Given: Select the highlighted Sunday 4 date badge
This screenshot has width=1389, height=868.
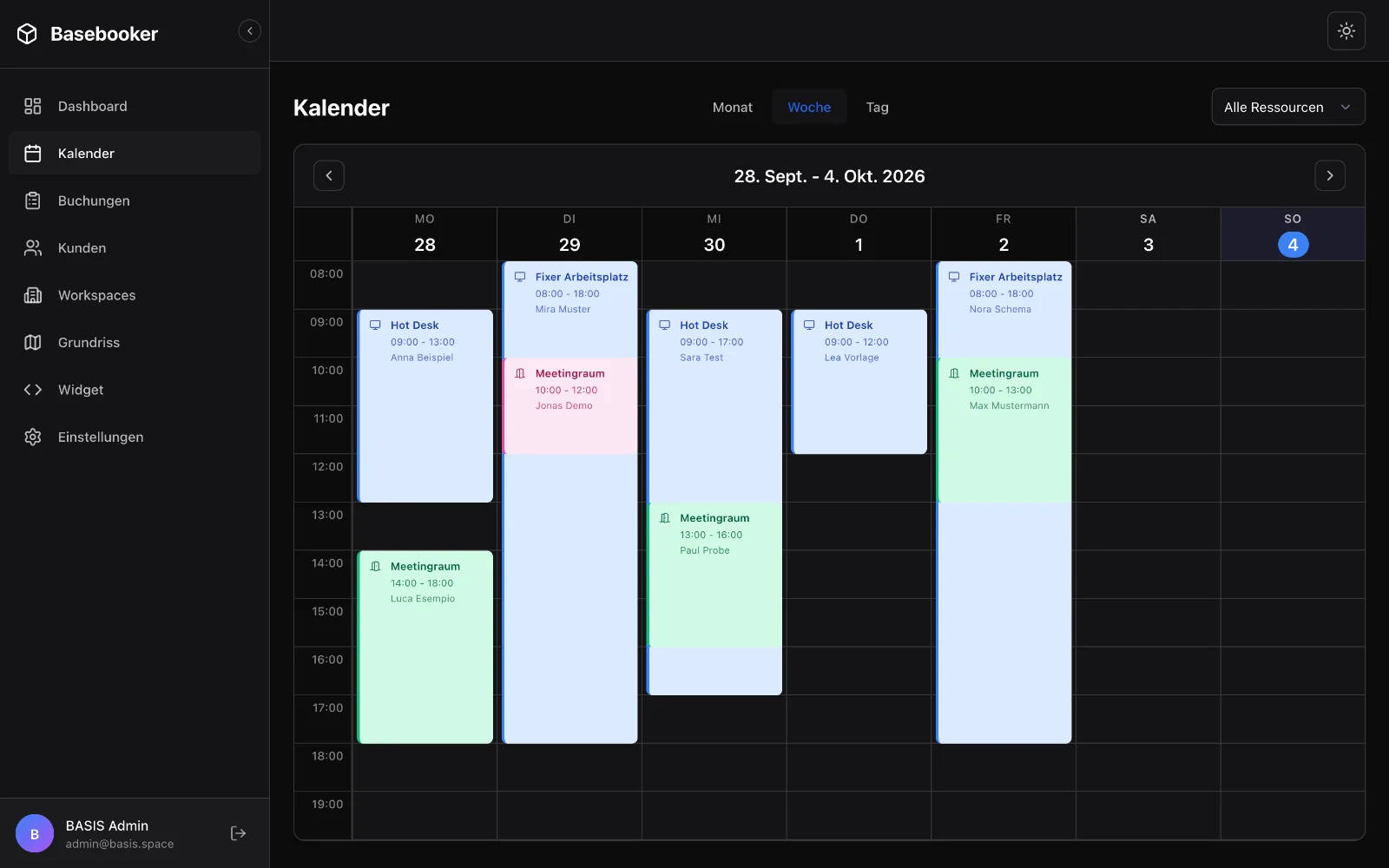Looking at the screenshot, I should click(x=1294, y=245).
